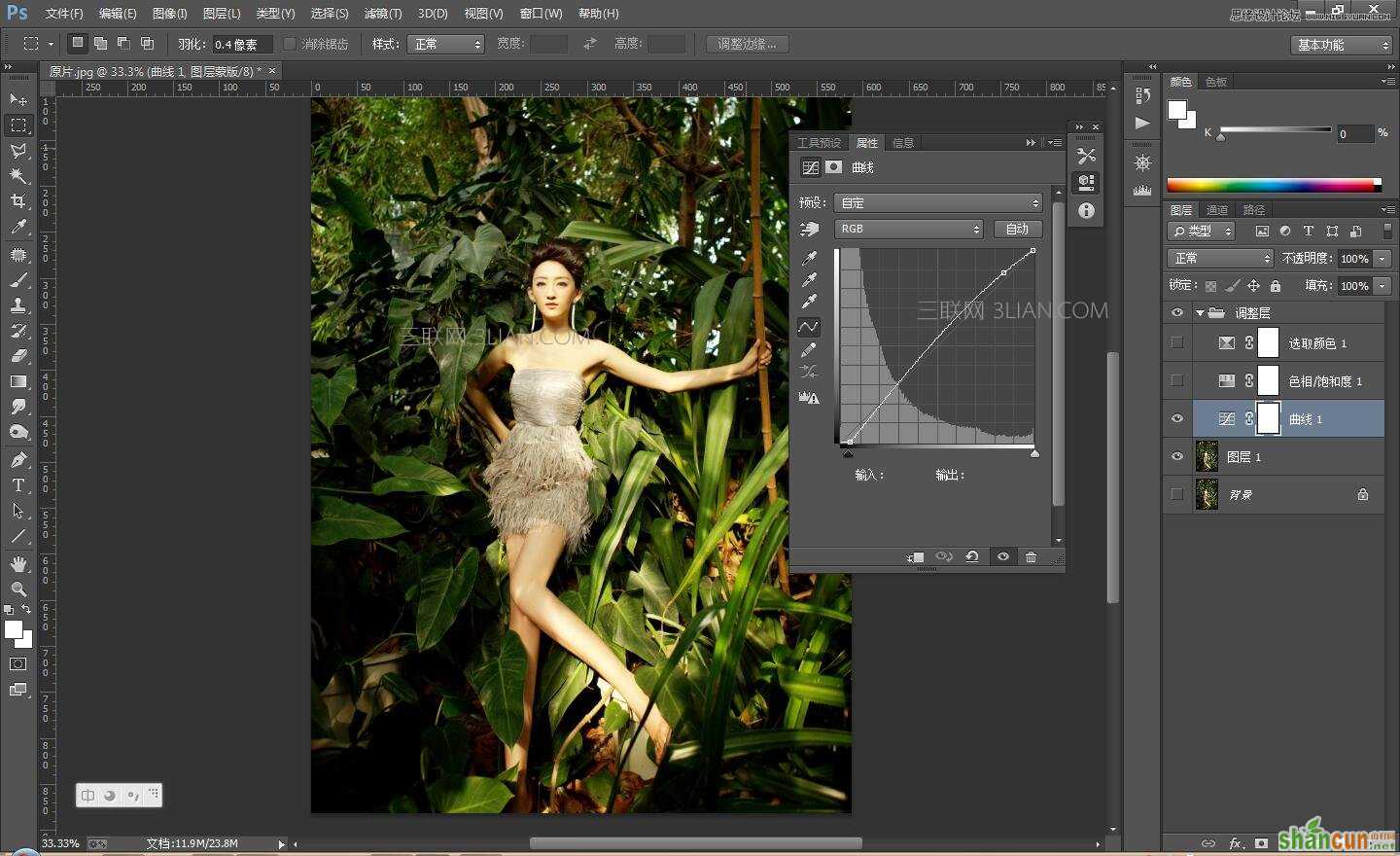Viewport: 1400px width, 856px height.
Task: Switch to the 信息 tab
Action: 903,143
